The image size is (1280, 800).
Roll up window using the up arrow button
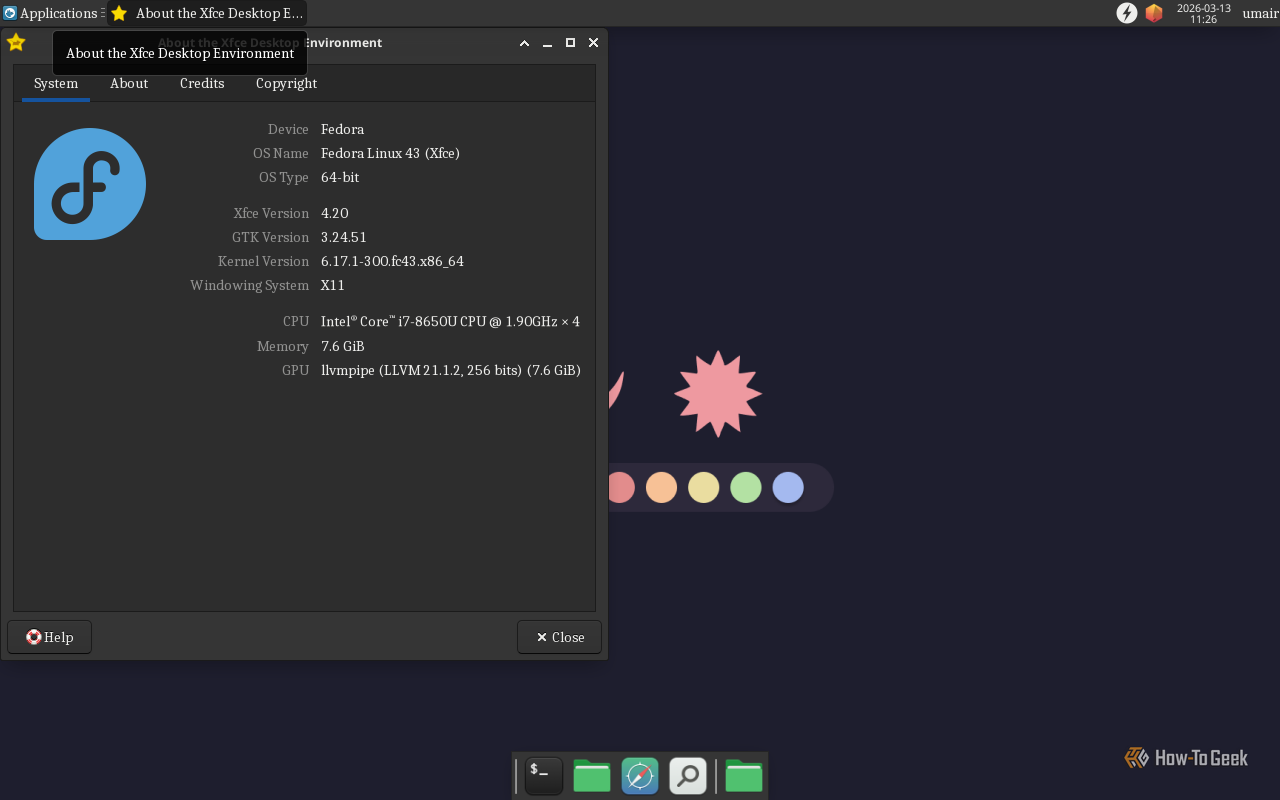[x=524, y=43]
